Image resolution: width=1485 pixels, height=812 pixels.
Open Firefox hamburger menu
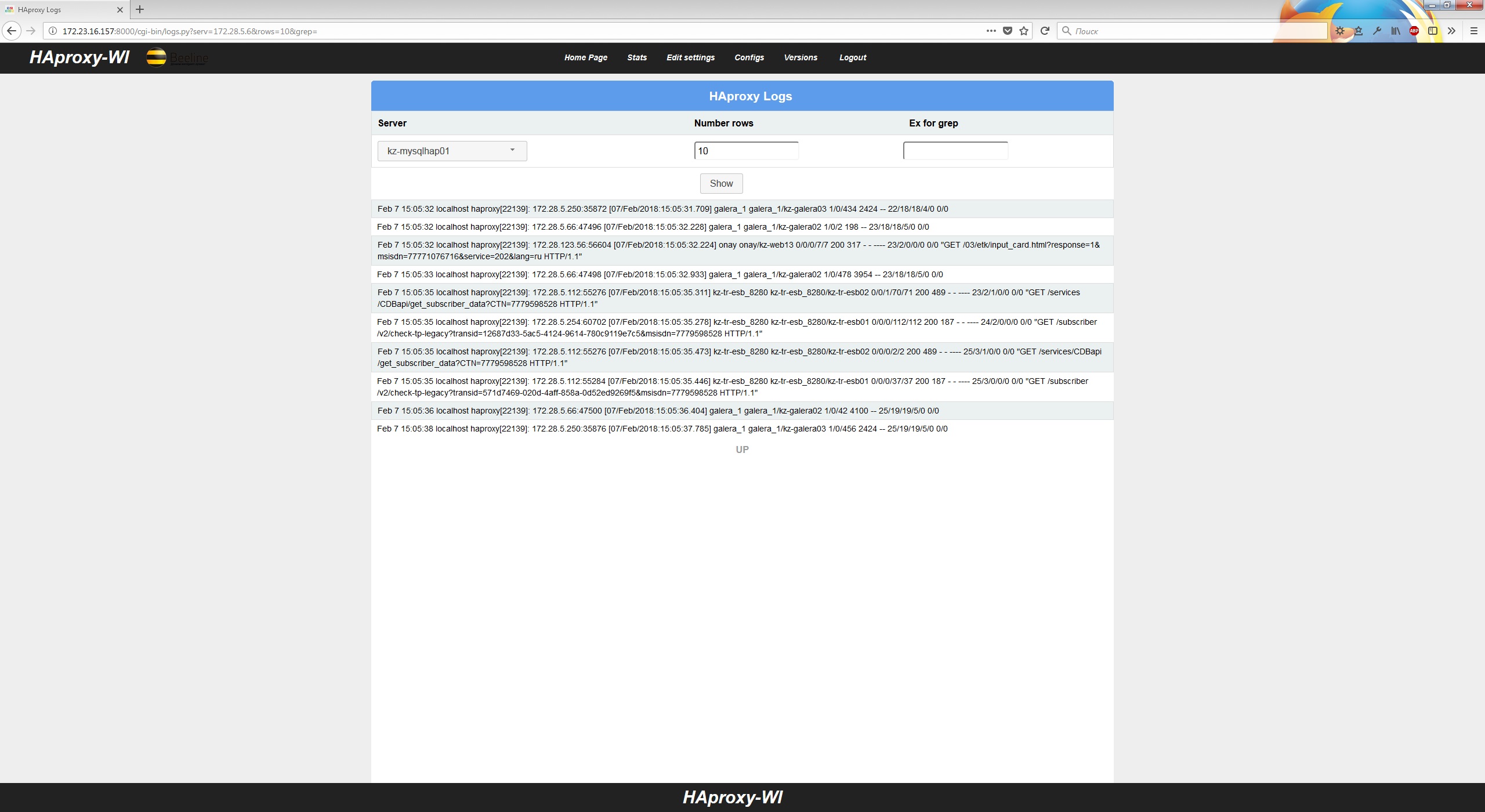(x=1473, y=31)
